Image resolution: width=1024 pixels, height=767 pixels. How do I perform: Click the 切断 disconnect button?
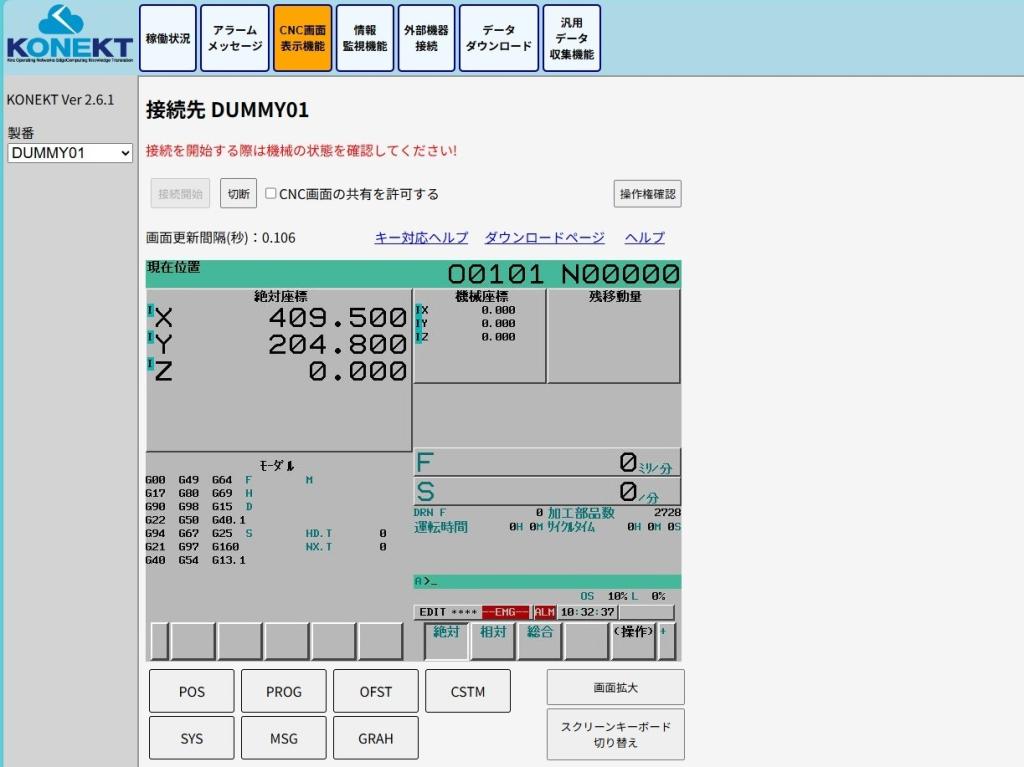tap(238, 194)
